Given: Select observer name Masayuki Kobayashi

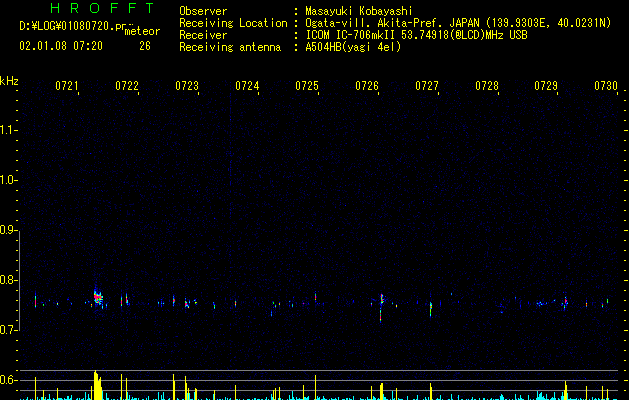Looking at the screenshot, I should [x=359, y=11].
